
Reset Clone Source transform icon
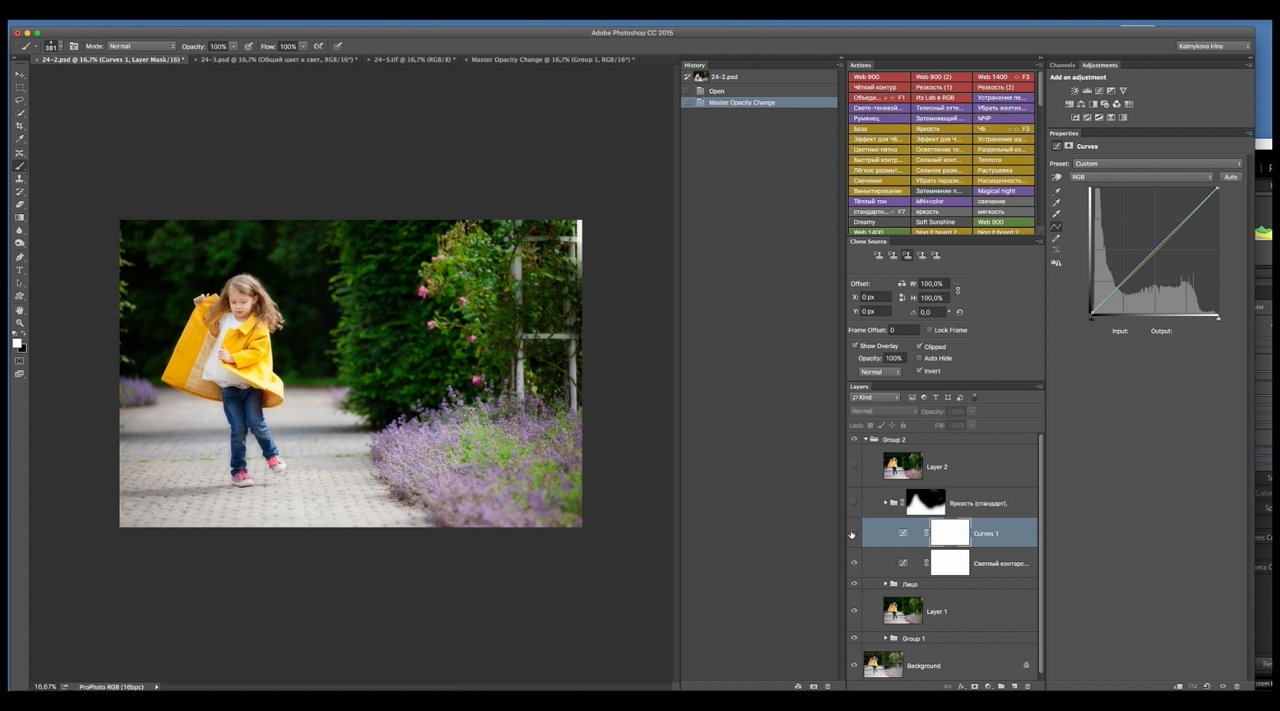pyautogui.click(x=960, y=312)
